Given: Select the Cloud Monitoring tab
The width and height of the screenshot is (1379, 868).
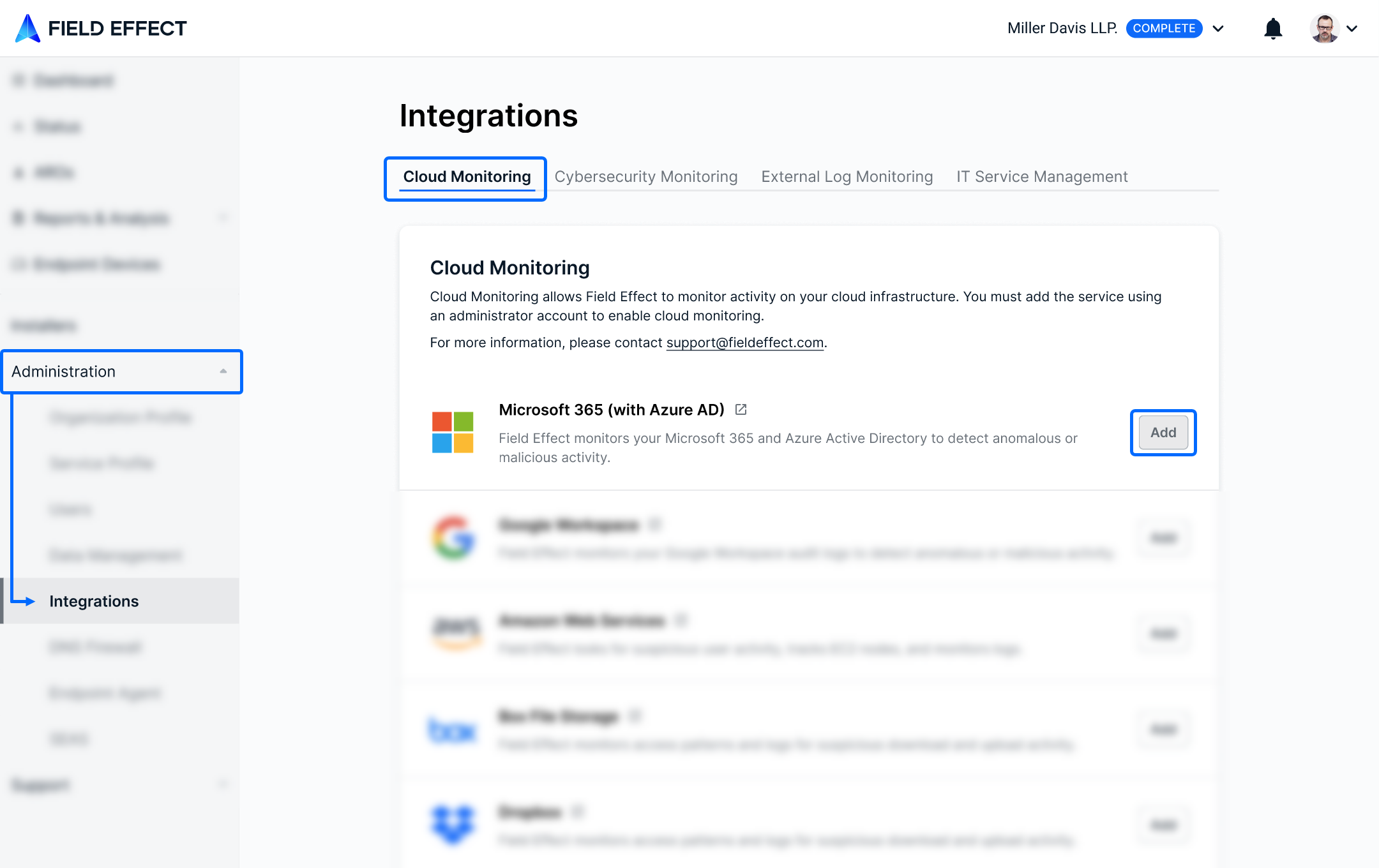Looking at the screenshot, I should (x=467, y=177).
